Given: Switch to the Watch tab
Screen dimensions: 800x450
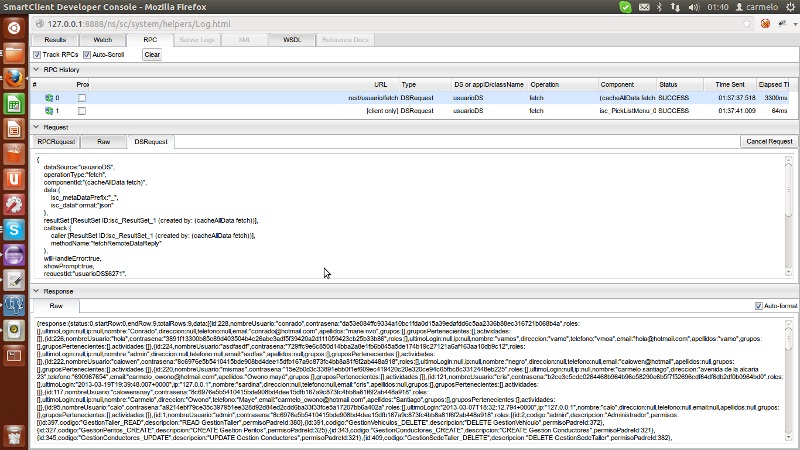Looking at the screenshot, I should [x=103, y=39].
